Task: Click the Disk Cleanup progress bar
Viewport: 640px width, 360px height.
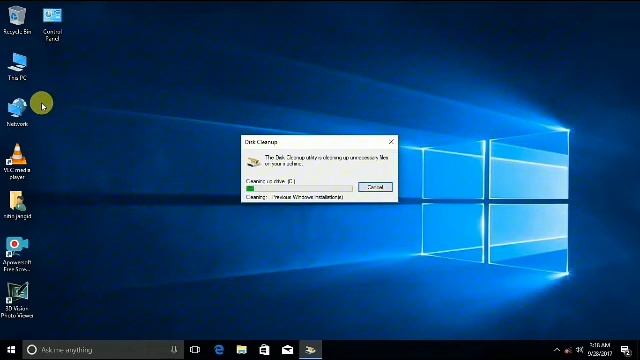Action: click(299, 188)
